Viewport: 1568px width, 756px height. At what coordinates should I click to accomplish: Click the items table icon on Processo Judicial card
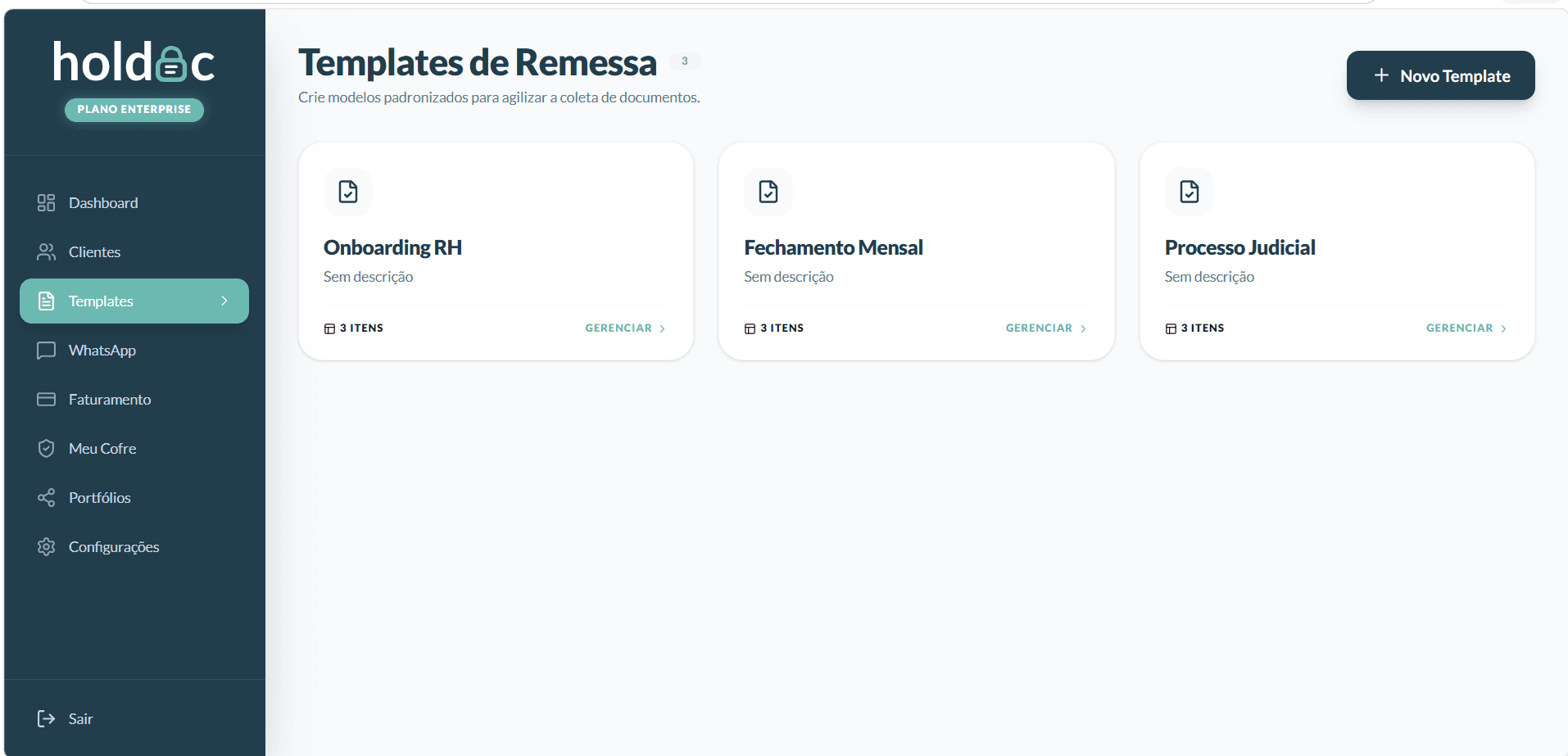(1171, 328)
